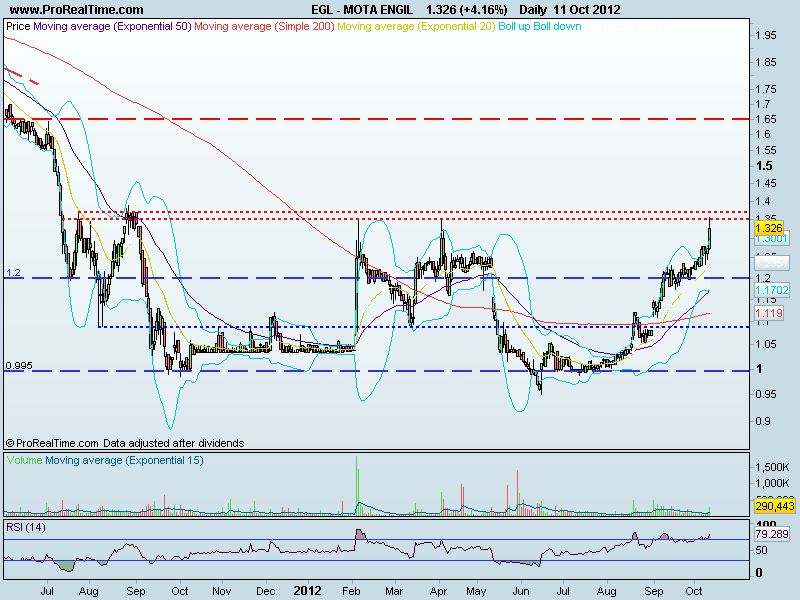Image resolution: width=800 pixels, height=600 pixels.
Task: Click the 1.65 price axis label
Action: (x=766, y=119)
